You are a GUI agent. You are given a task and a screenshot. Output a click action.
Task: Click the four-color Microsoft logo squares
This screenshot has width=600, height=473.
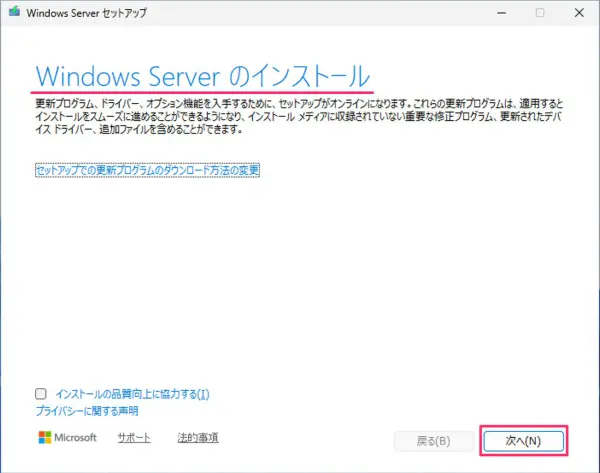click(x=44, y=438)
